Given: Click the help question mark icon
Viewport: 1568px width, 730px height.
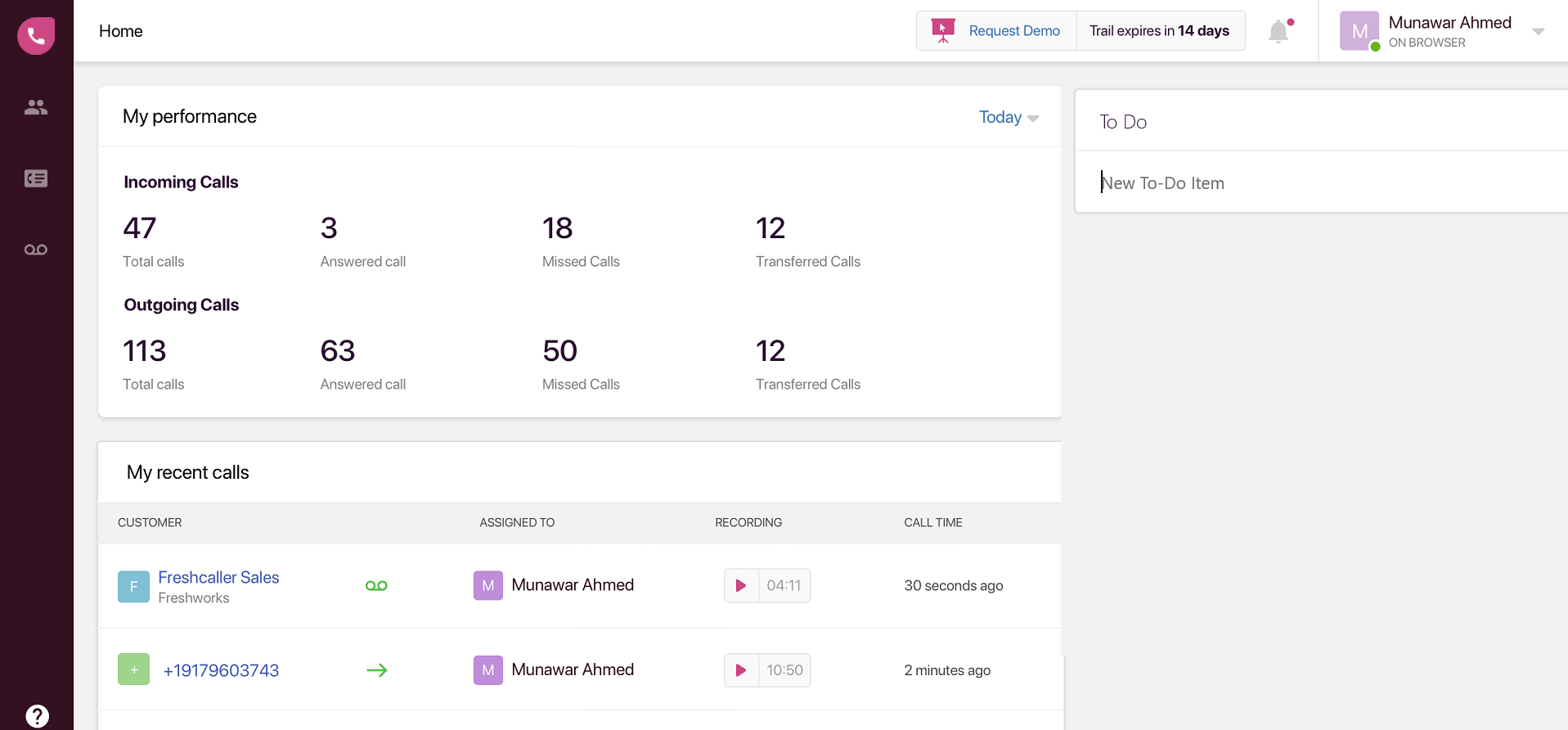Looking at the screenshot, I should pyautogui.click(x=37, y=716).
